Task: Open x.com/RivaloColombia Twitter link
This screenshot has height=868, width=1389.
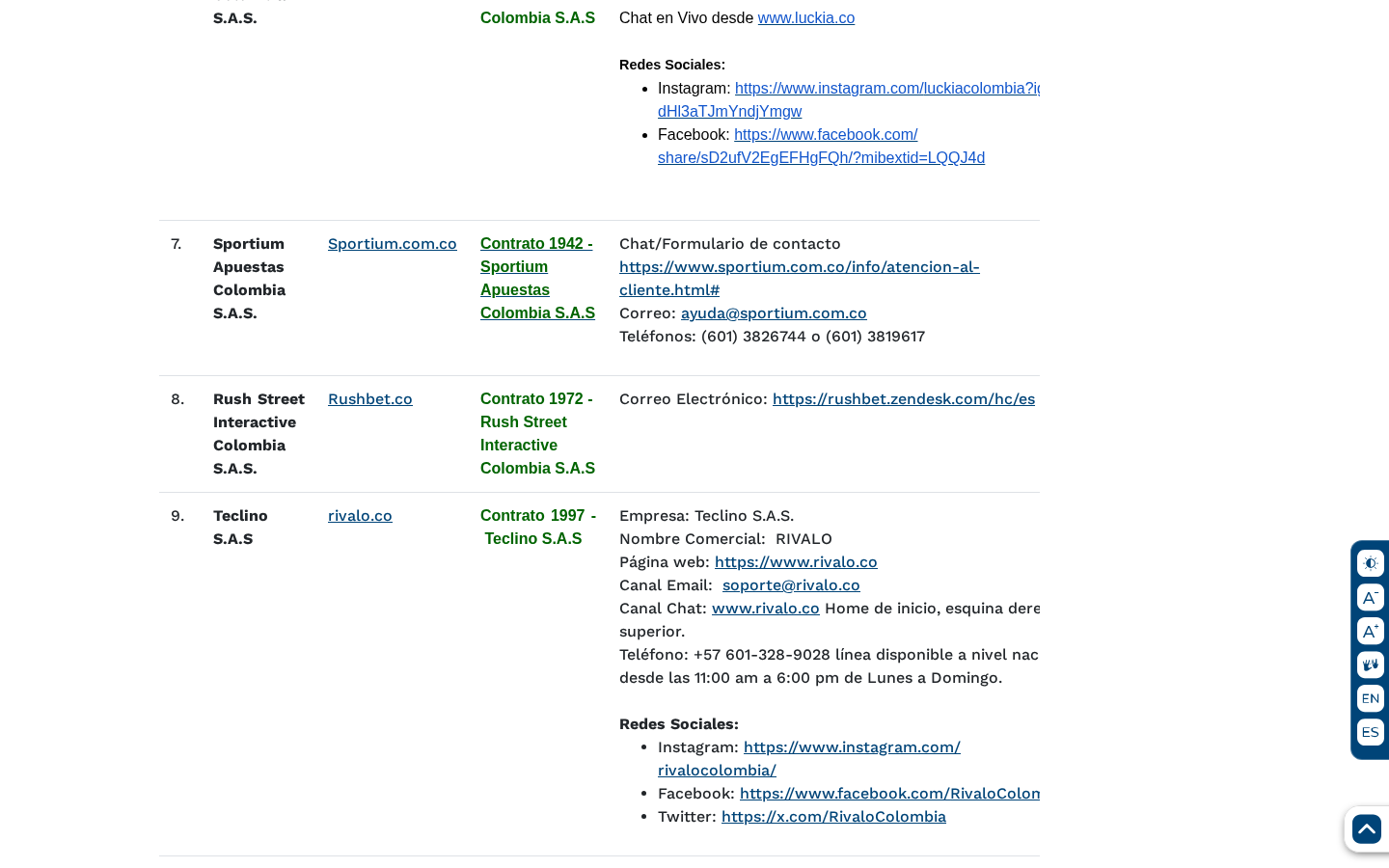Action: pos(833,816)
